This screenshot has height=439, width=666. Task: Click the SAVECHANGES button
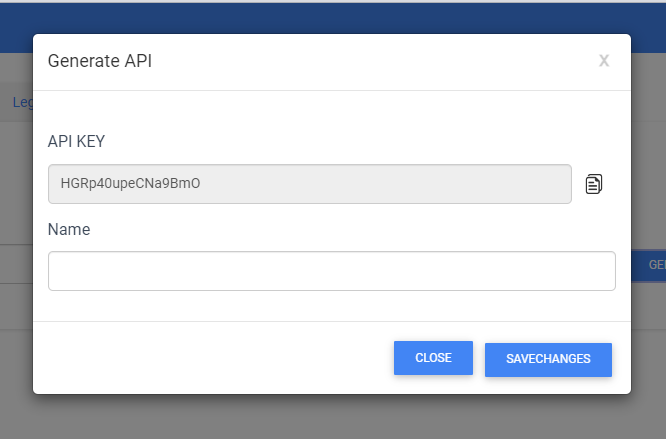coord(548,360)
